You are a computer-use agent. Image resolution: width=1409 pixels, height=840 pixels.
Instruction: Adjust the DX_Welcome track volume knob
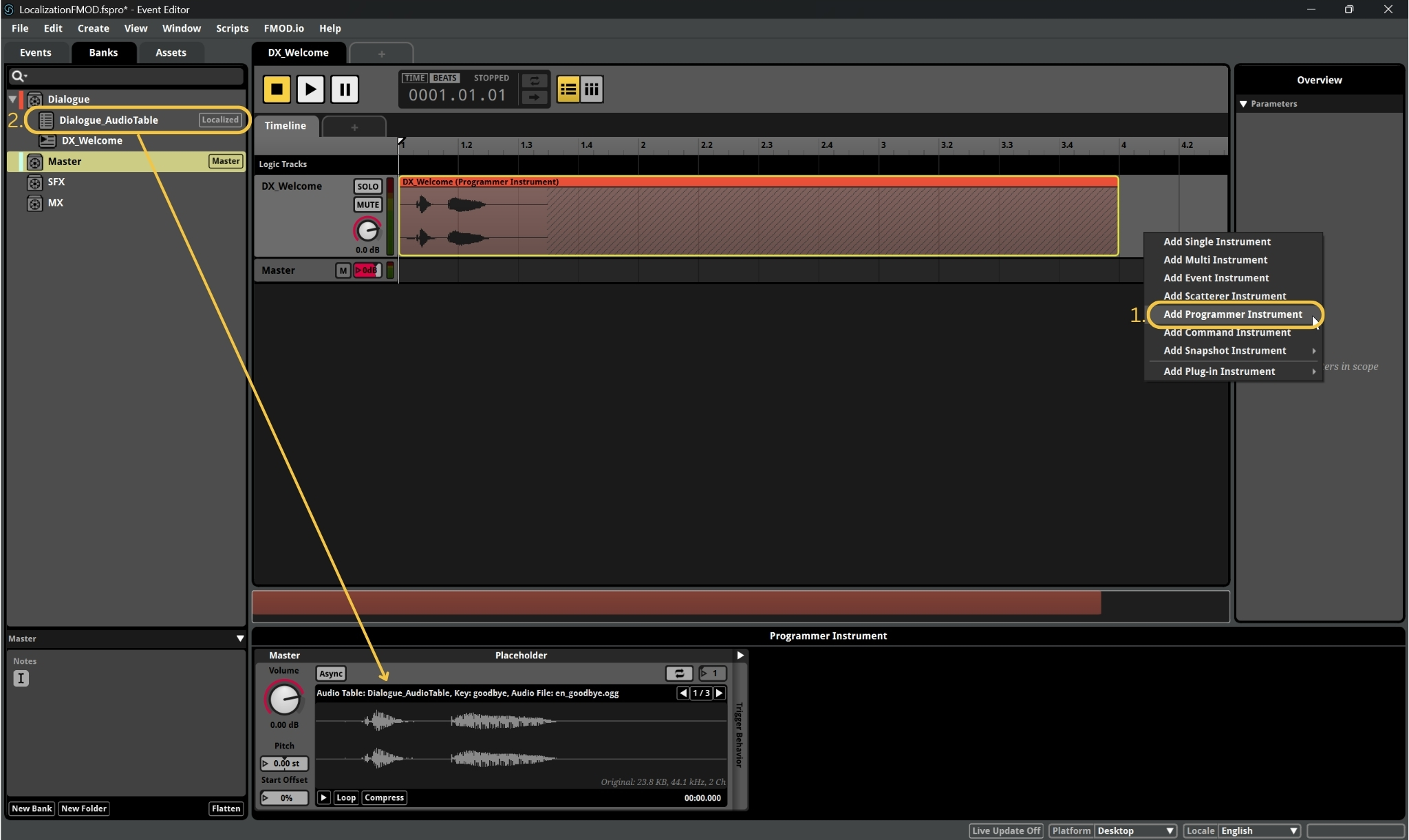pyautogui.click(x=367, y=230)
